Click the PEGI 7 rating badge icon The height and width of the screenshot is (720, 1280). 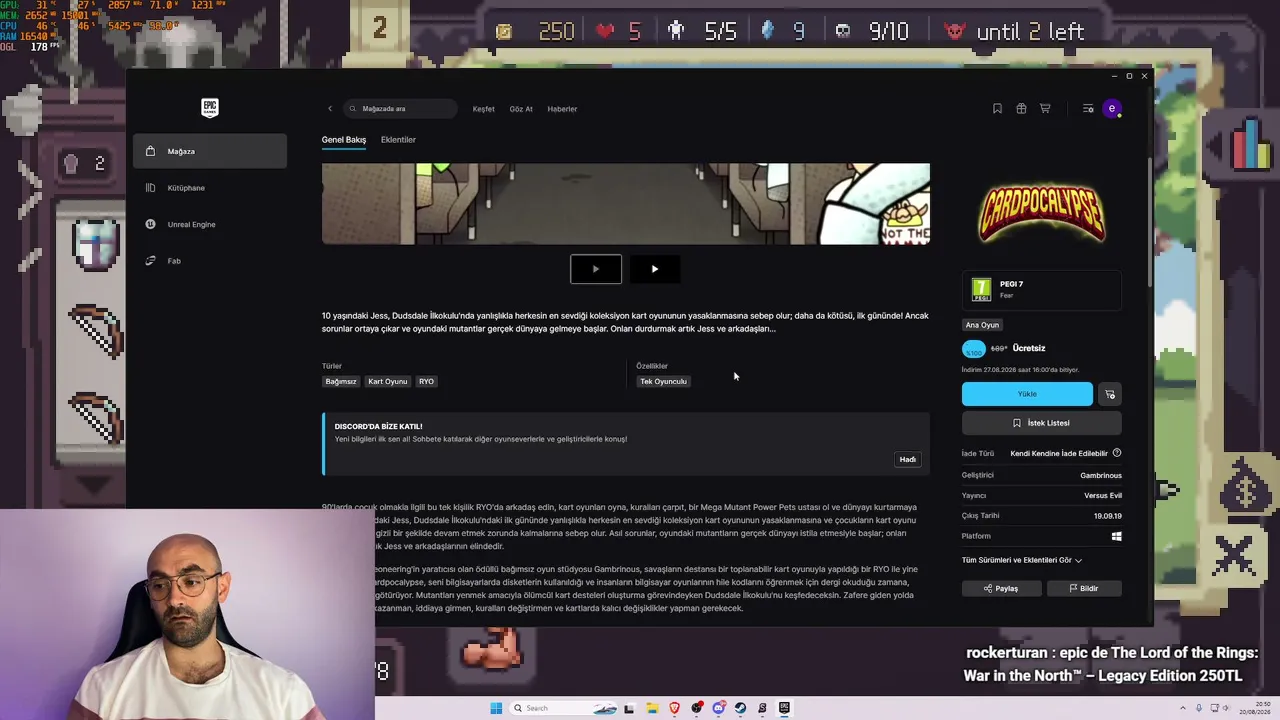(982, 290)
